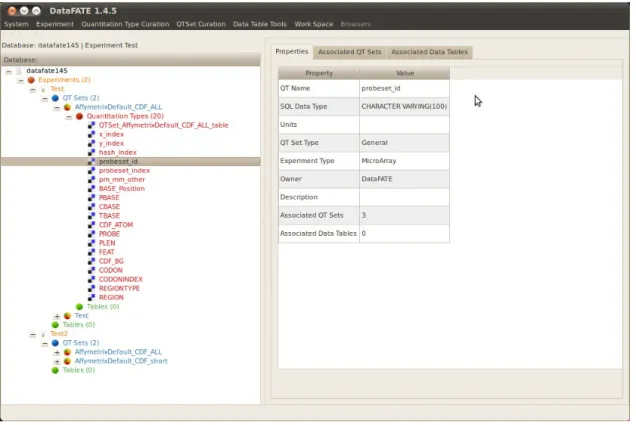
Task: Select the QTSet_AffymetrixDefault_CDF_ALL_table row
Action: (x=163, y=125)
